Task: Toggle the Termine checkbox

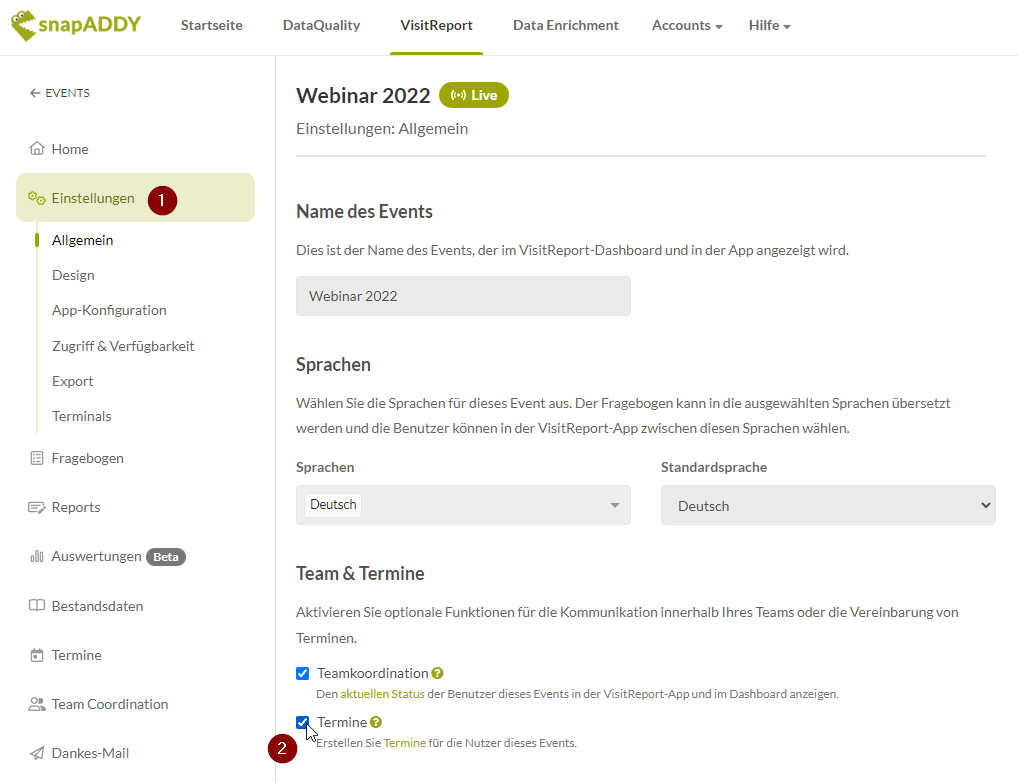Action: pos(303,722)
